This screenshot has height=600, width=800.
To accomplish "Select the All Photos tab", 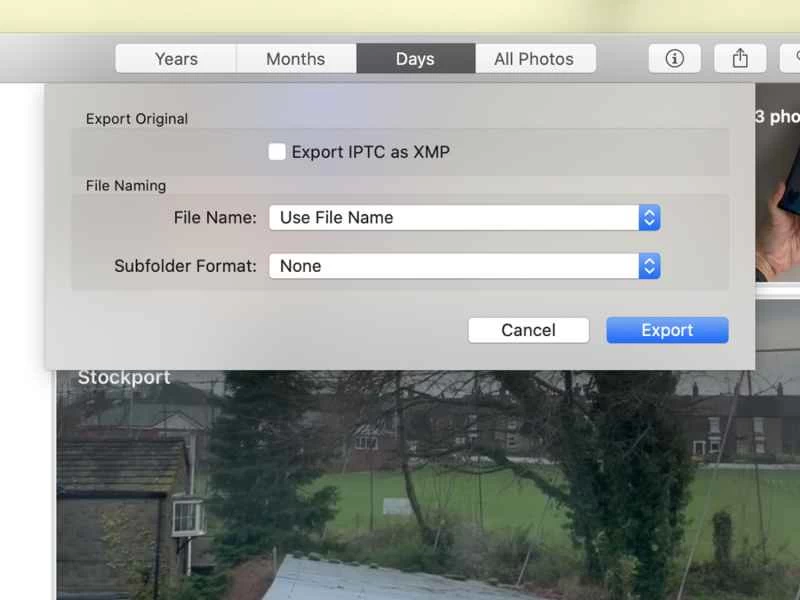I will point(535,58).
